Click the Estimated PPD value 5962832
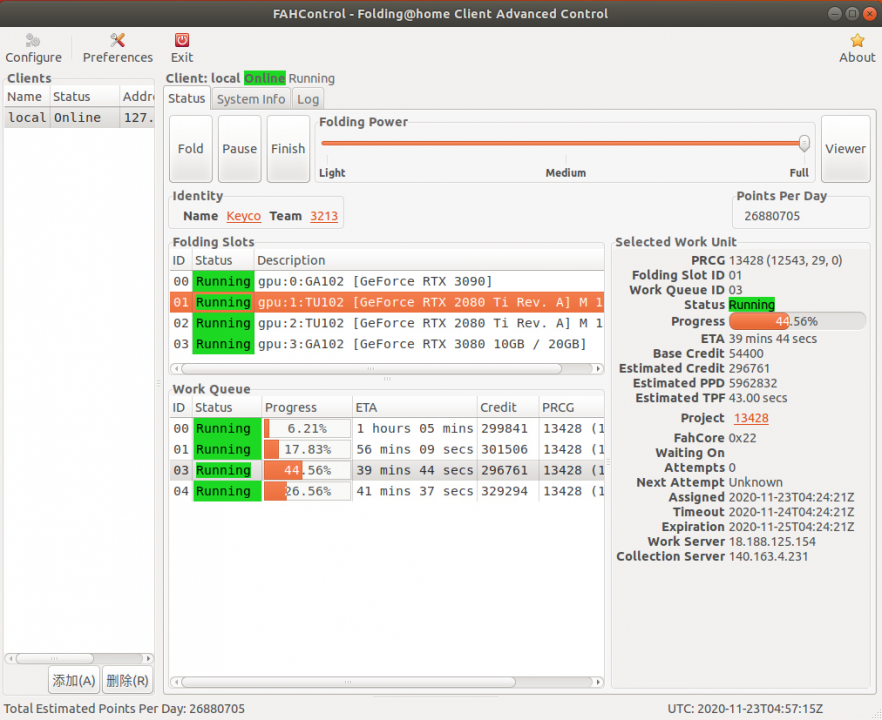The height and width of the screenshot is (720, 882). pos(753,383)
